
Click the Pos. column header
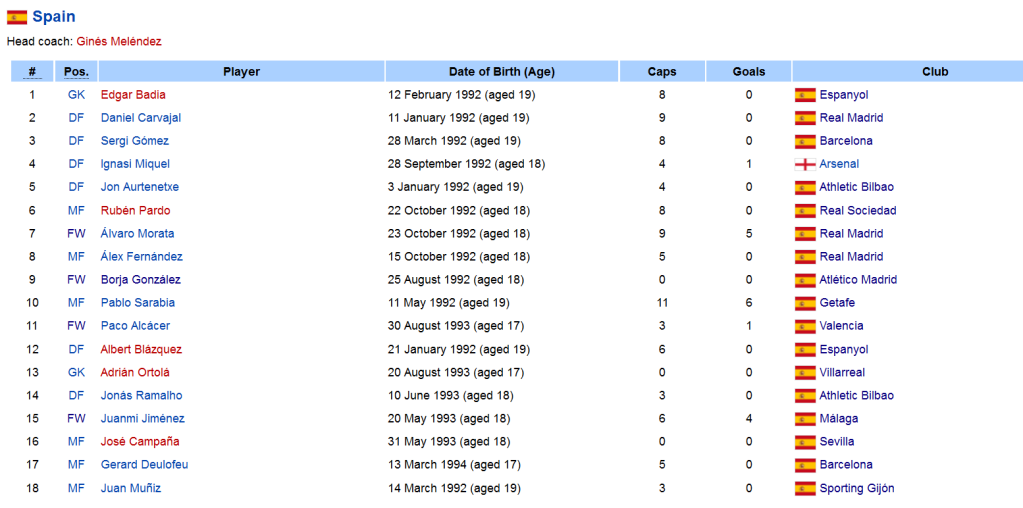tap(76, 72)
